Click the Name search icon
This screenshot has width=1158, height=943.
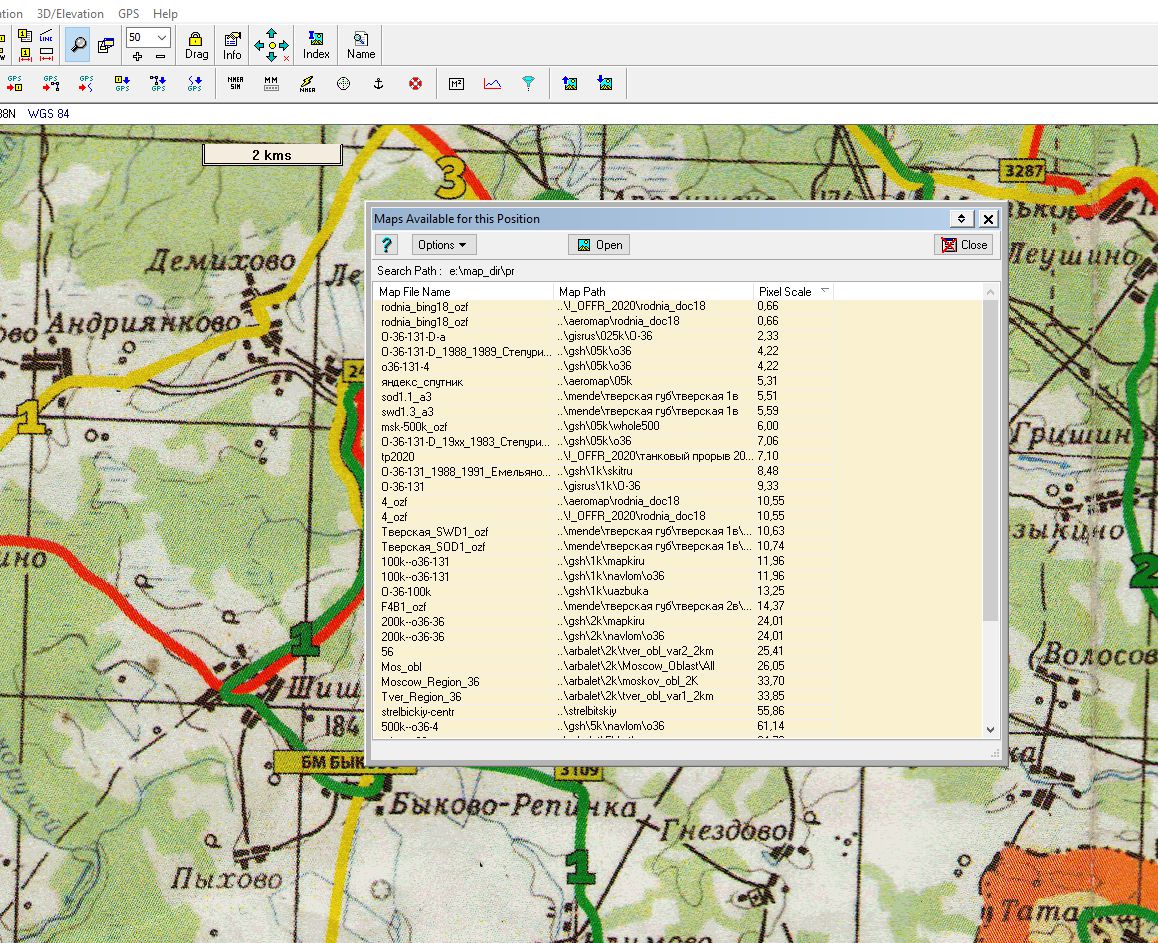point(361,45)
